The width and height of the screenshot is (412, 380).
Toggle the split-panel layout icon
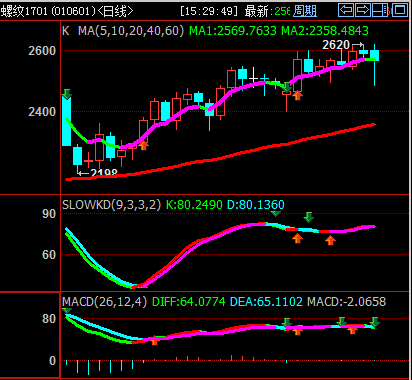click(380, 10)
